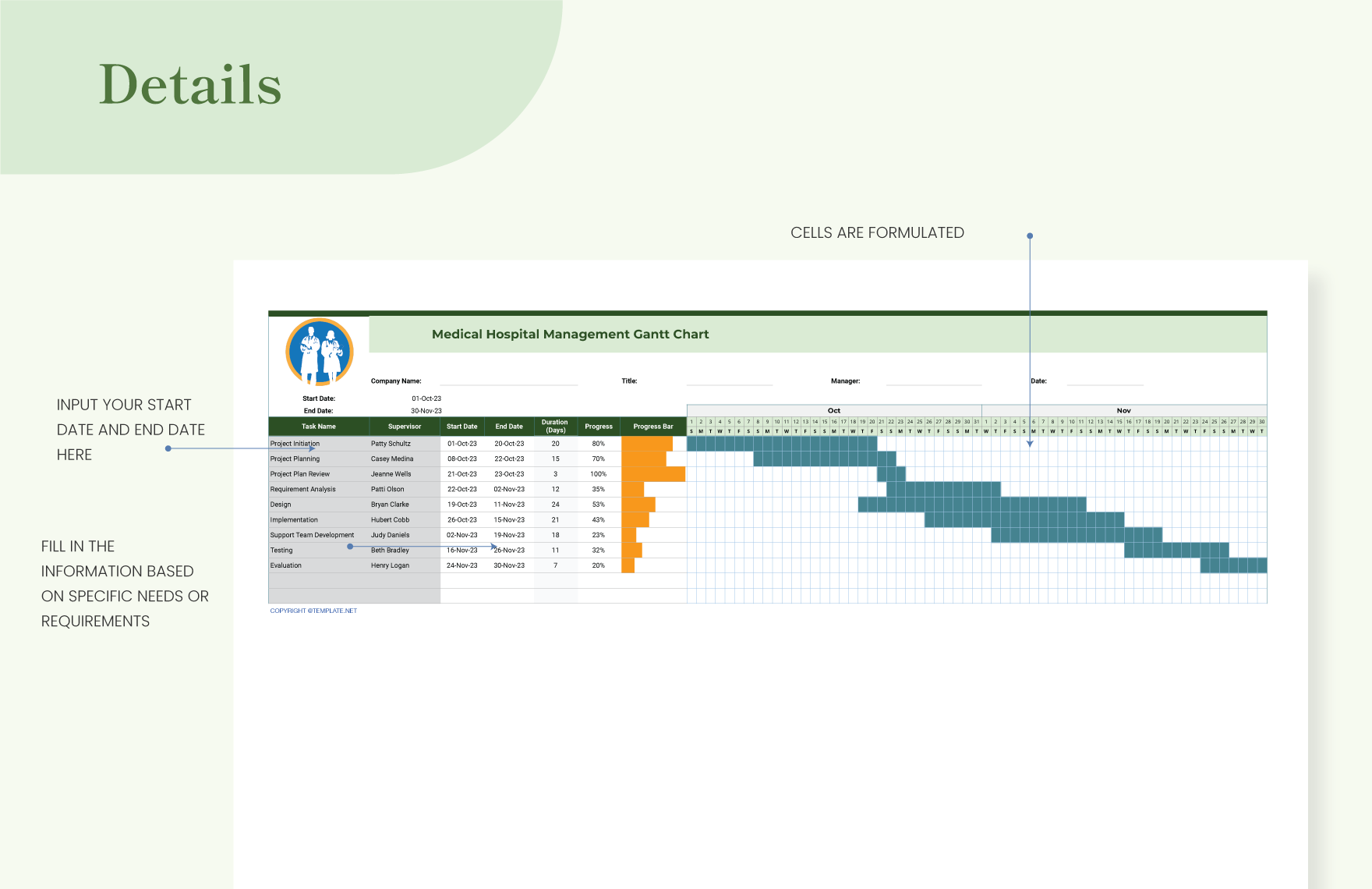The width and height of the screenshot is (1372, 889).
Task: Click the Supervisor column header
Action: (x=405, y=427)
